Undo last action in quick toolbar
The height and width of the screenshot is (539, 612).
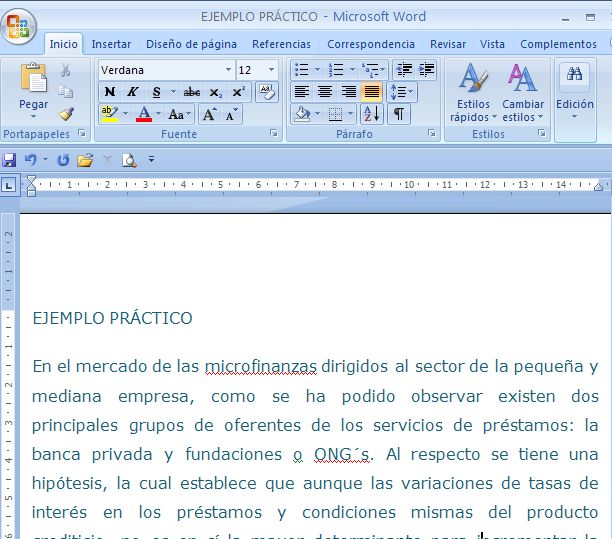point(31,160)
